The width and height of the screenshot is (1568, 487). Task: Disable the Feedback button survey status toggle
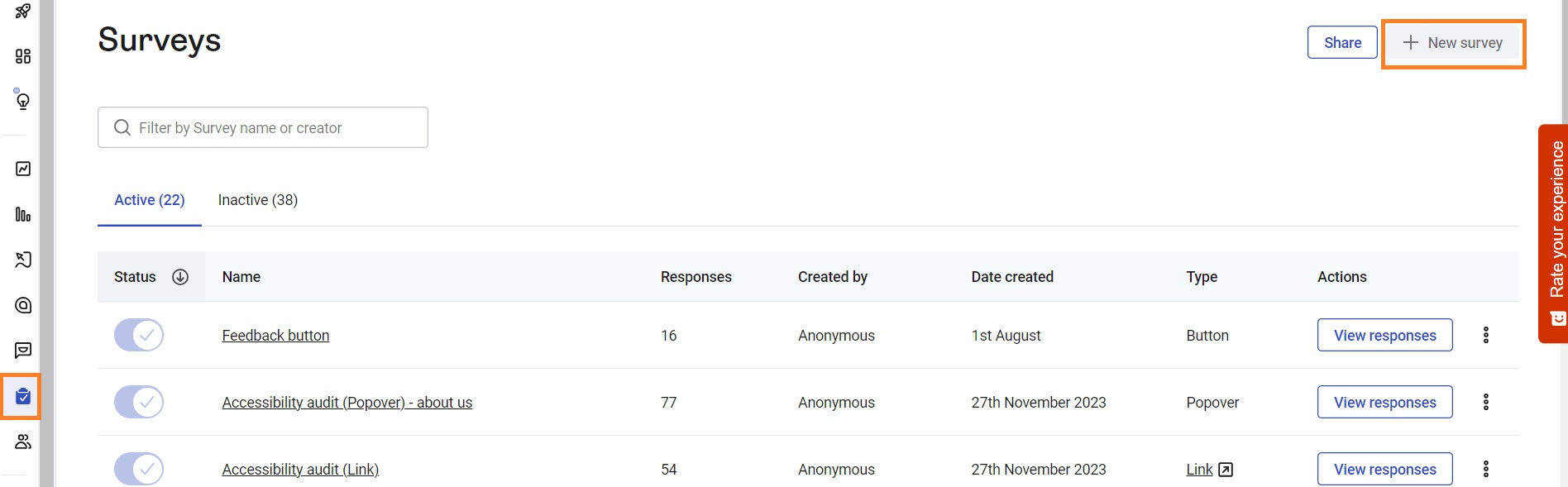pos(138,335)
